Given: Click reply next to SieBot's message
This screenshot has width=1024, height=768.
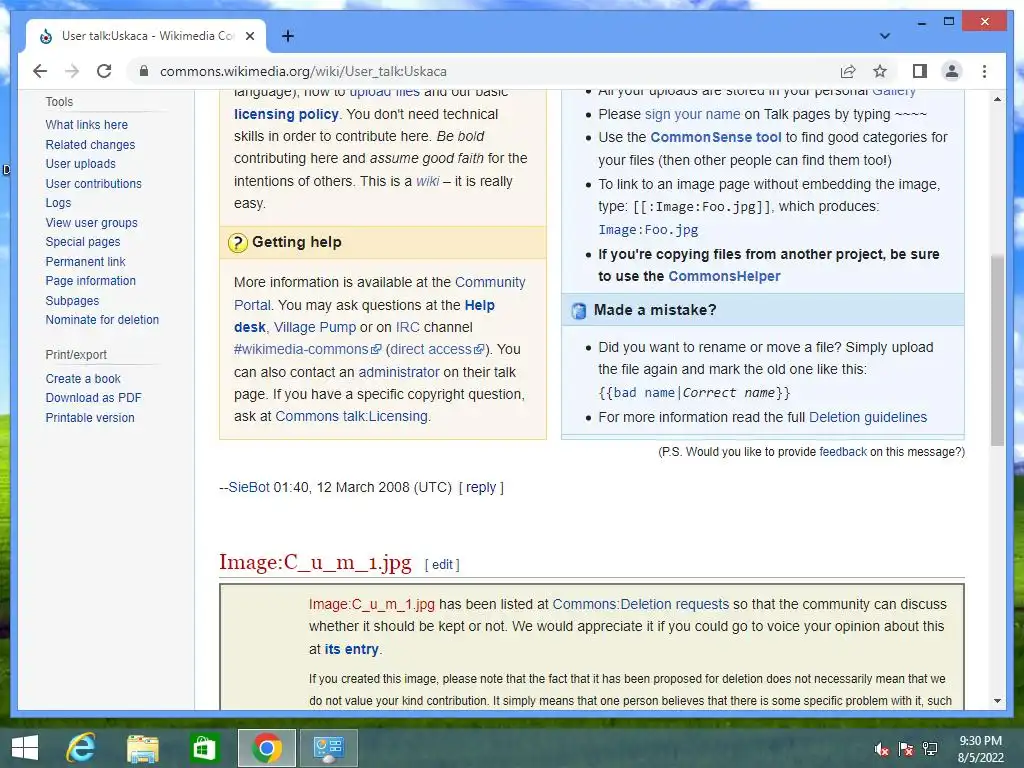Looking at the screenshot, I should point(481,487).
